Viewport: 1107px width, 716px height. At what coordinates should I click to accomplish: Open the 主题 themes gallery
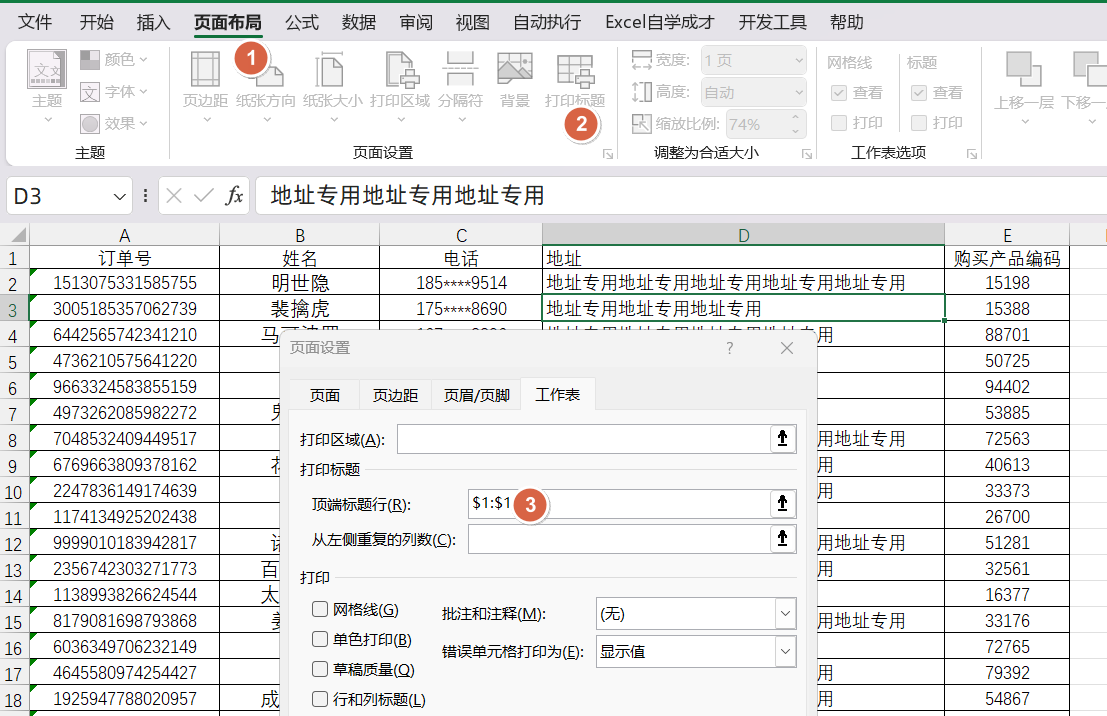pos(47,85)
